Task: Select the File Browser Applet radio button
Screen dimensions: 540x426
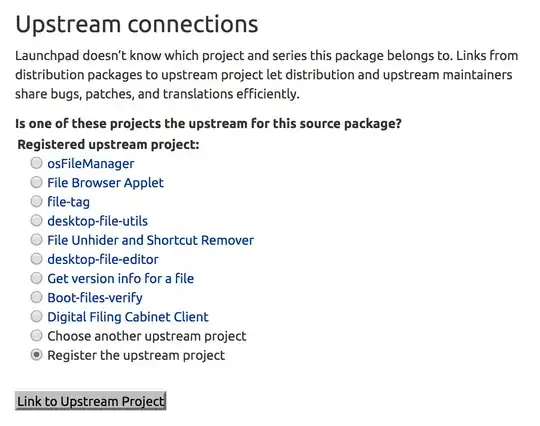Action: 36,182
